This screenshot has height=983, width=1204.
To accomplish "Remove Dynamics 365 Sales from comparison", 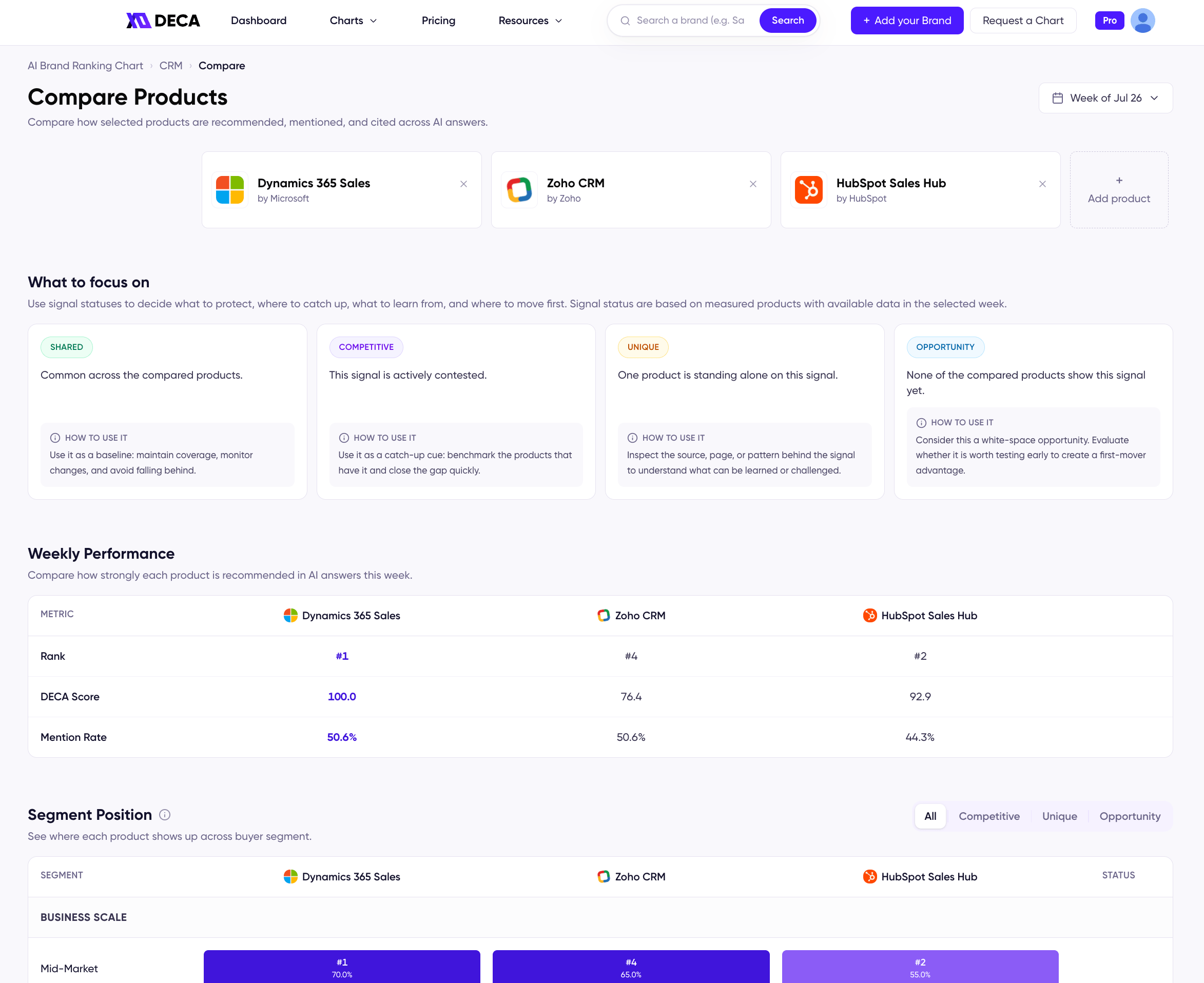I will click(464, 184).
